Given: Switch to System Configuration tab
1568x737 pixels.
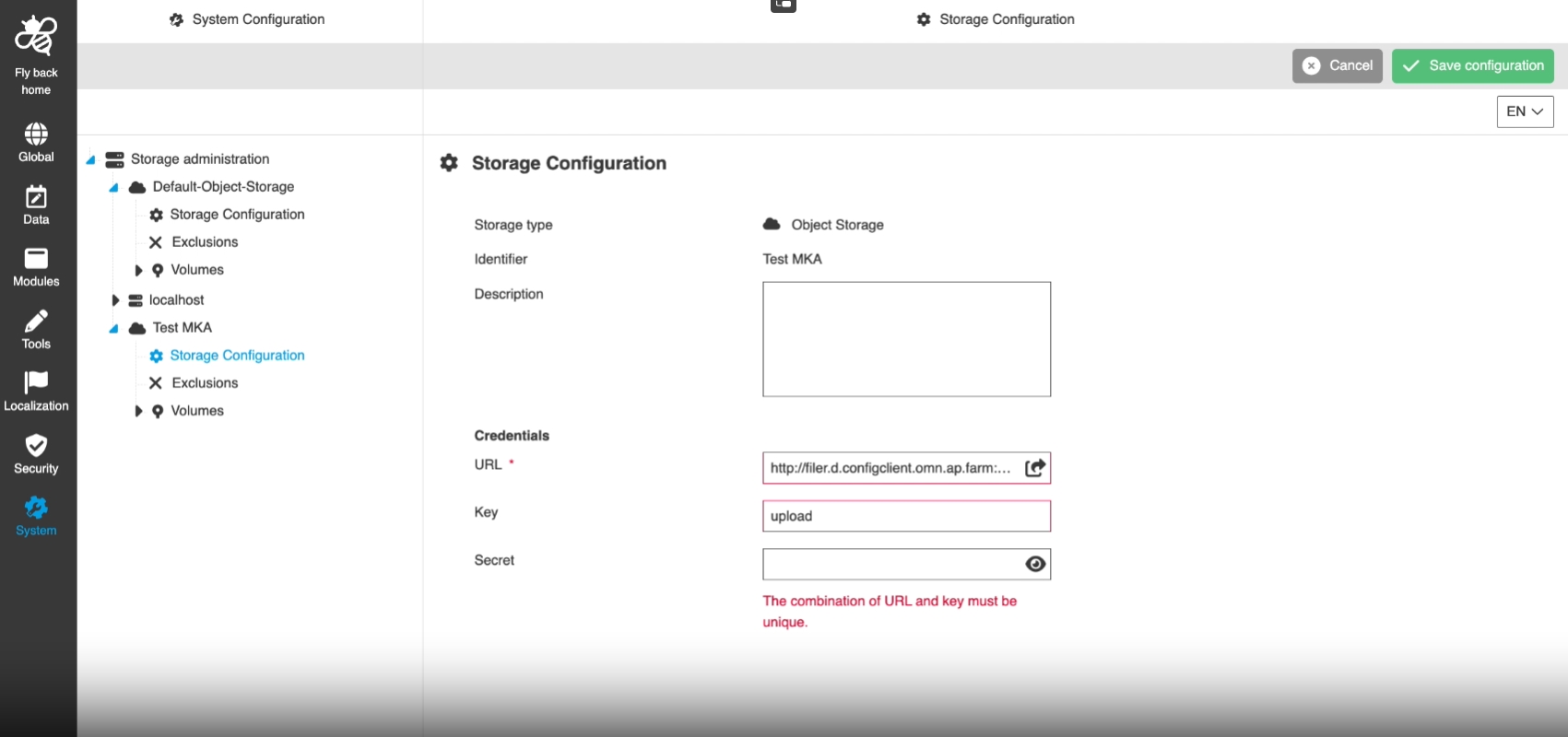Looking at the screenshot, I should pyautogui.click(x=248, y=19).
